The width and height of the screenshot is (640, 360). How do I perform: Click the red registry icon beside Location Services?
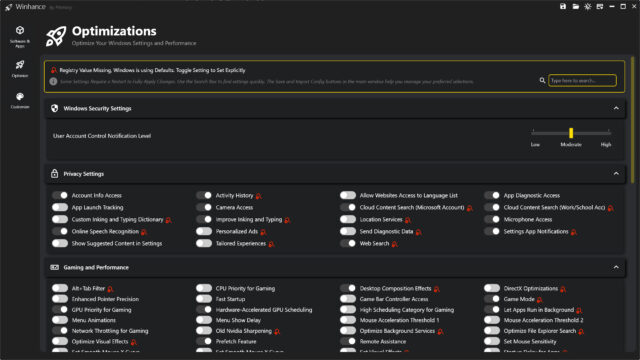coord(407,220)
